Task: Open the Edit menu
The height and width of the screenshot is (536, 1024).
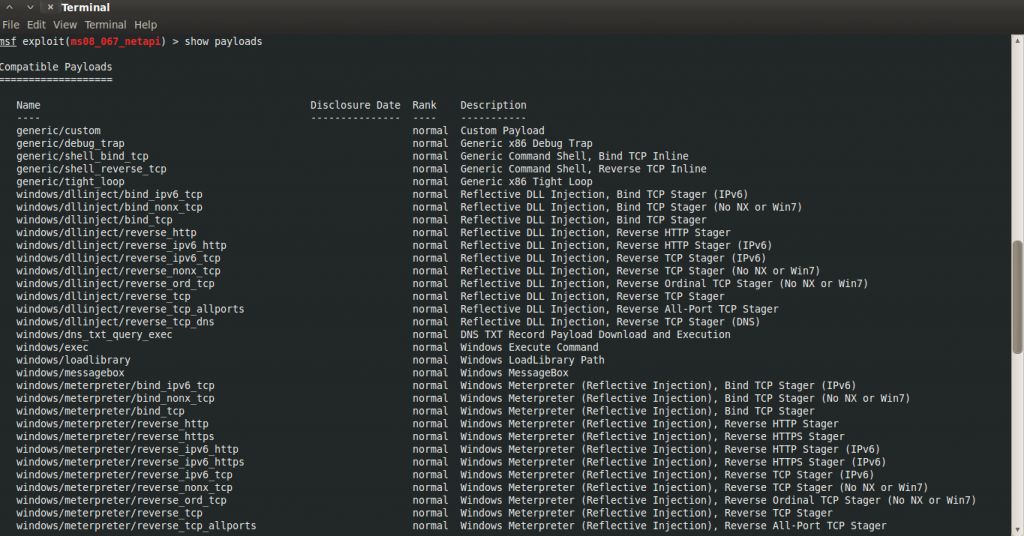Action: coord(36,25)
